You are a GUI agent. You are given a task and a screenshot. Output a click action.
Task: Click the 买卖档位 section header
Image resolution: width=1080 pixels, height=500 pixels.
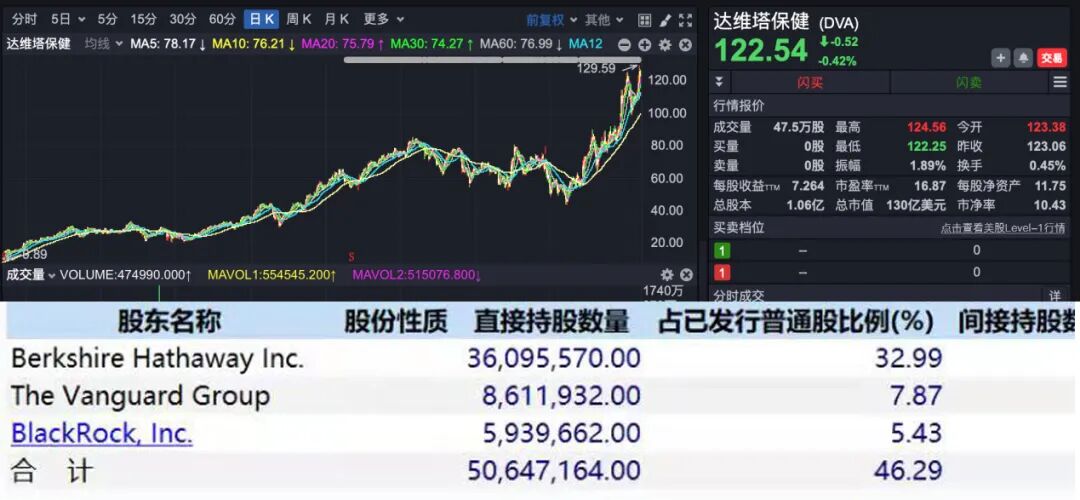739,227
